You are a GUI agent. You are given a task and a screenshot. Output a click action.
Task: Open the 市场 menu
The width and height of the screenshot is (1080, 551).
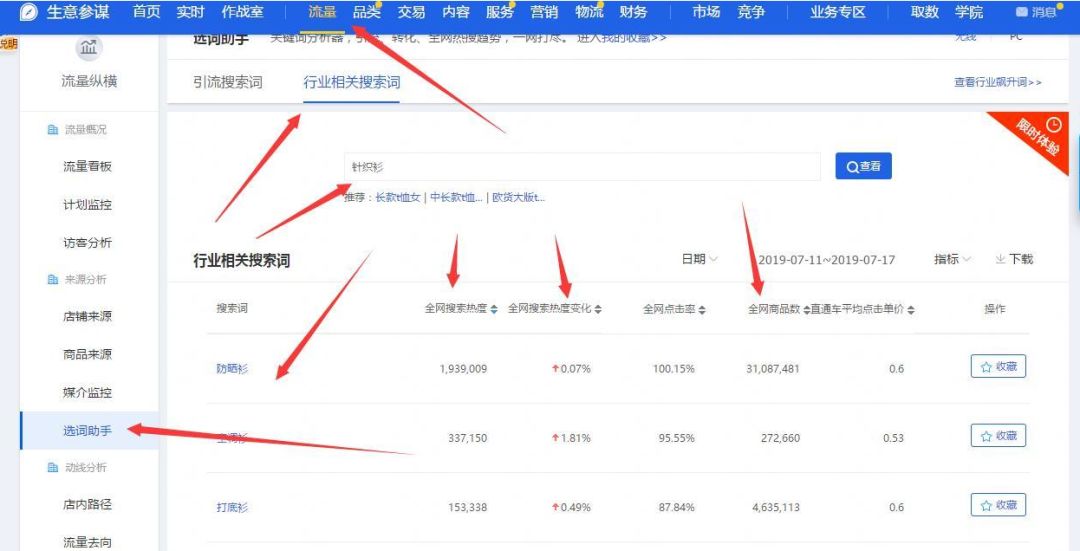pyautogui.click(x=706, y=12)
